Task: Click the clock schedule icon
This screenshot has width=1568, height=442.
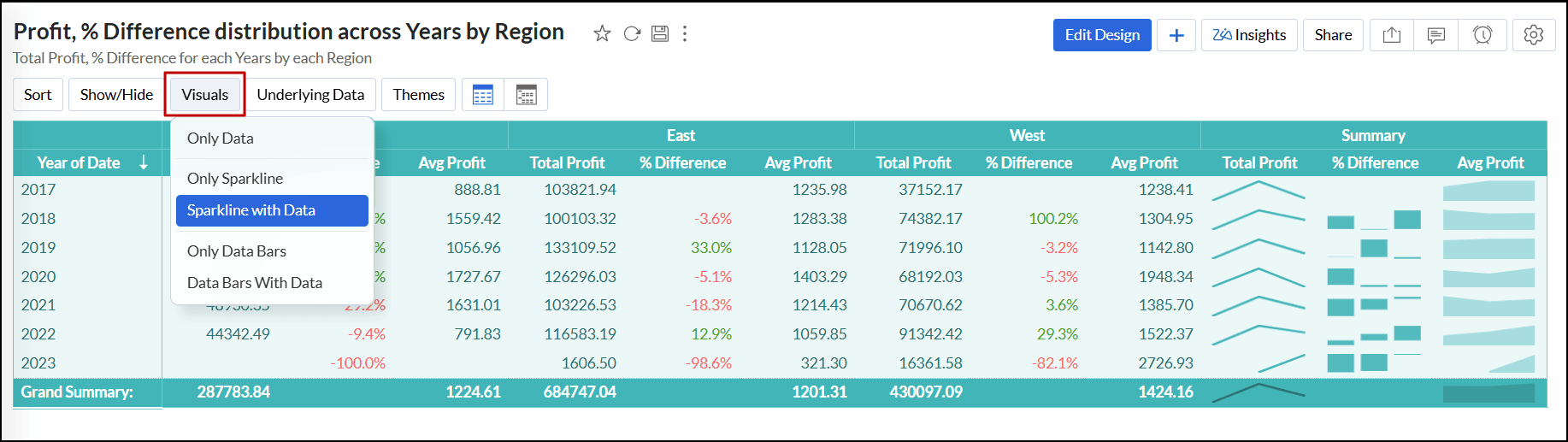Action: pyautogui.click(x=1483, y=35)
